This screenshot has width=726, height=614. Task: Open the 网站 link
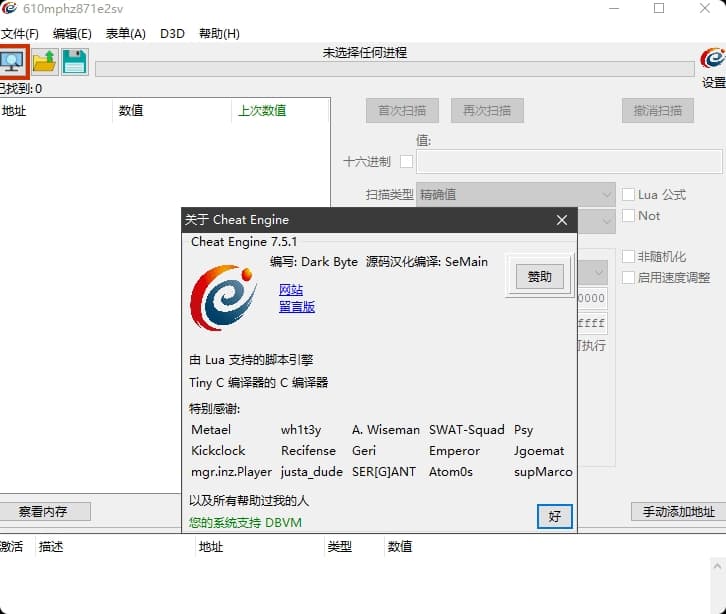click(x=291, y=290)
